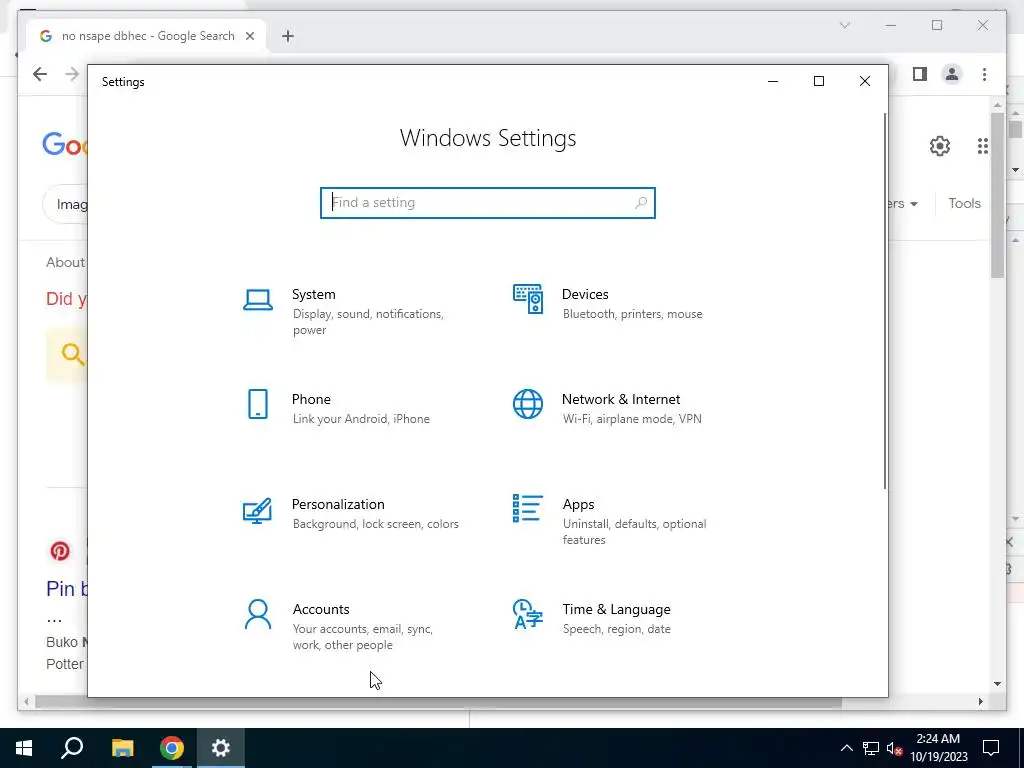Click magnifier icon in Find a setting box

coord(641,202)
